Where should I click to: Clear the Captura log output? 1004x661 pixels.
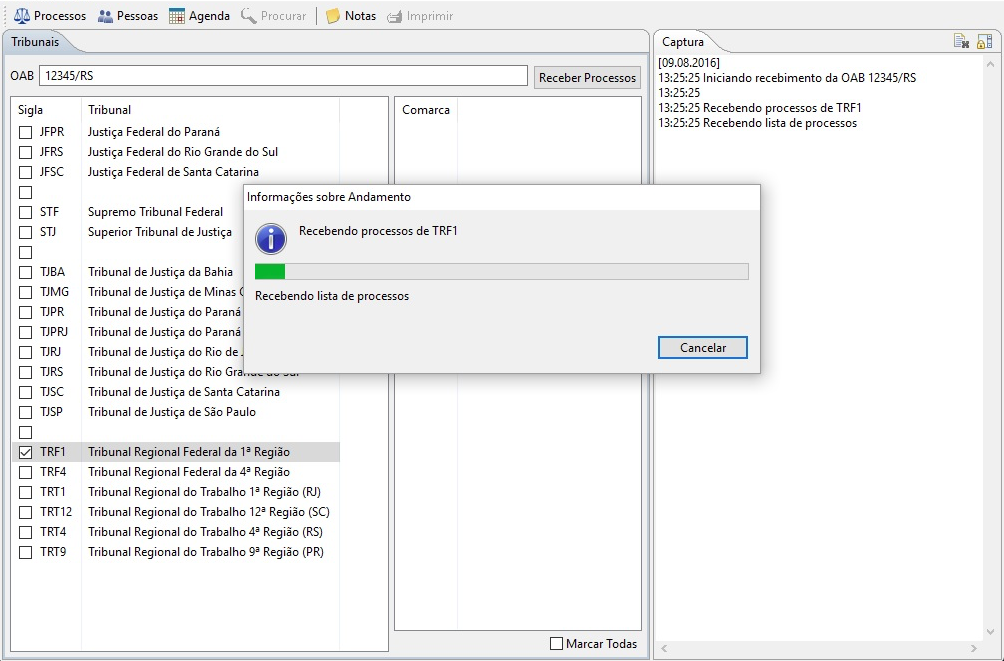coord(961,41)
